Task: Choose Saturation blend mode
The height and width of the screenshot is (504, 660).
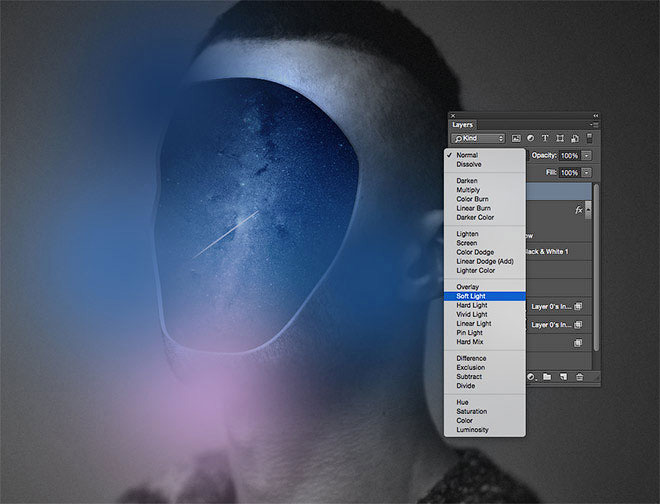Action: pos(485,411)
